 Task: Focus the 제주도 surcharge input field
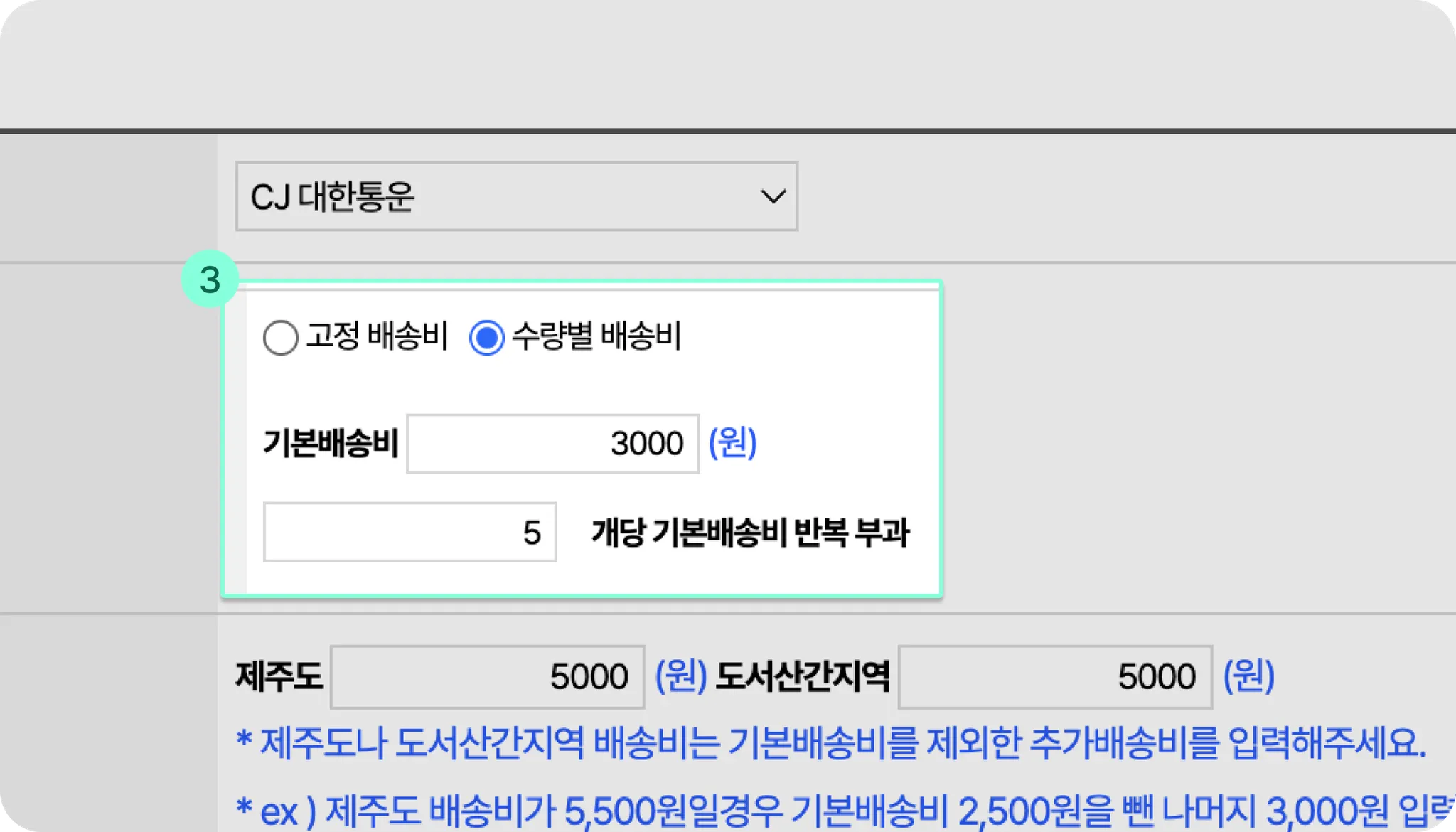click(x=487, y=676)
